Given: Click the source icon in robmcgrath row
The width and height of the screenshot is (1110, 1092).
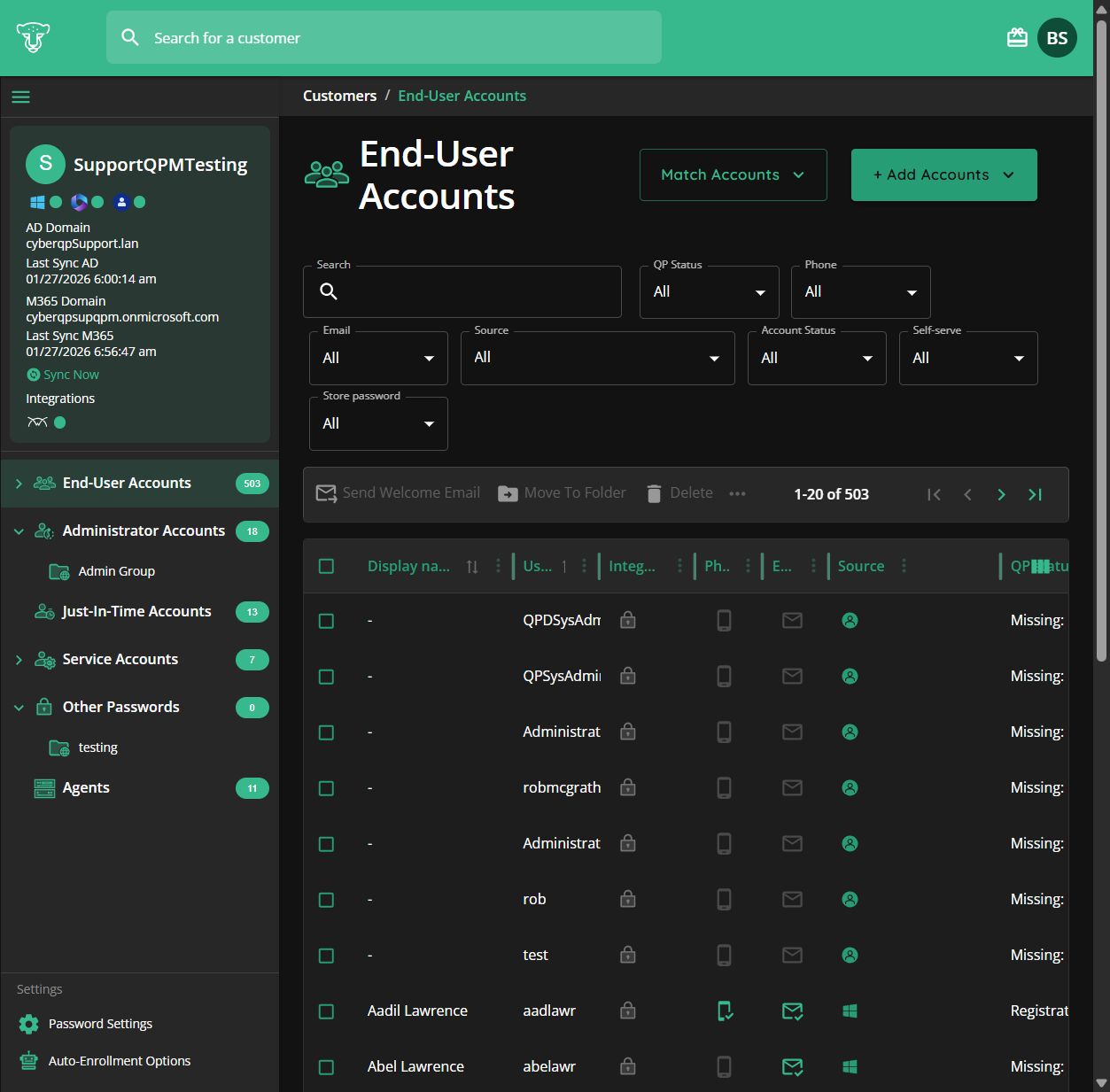Looking at the screenshot, I should coord(850,787).
